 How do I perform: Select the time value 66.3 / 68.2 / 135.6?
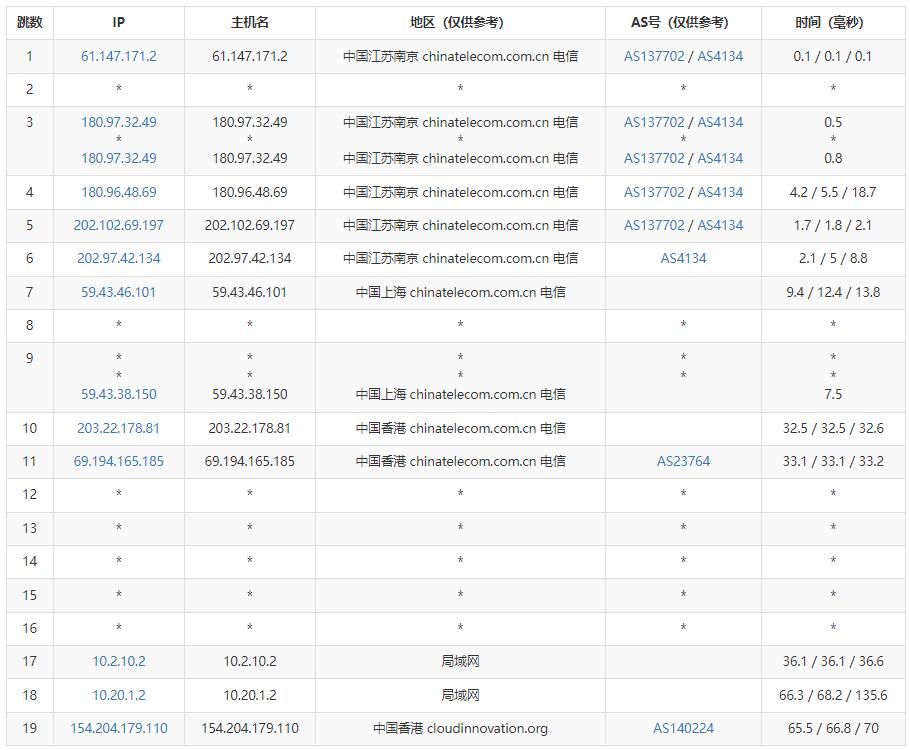[833, 695]
